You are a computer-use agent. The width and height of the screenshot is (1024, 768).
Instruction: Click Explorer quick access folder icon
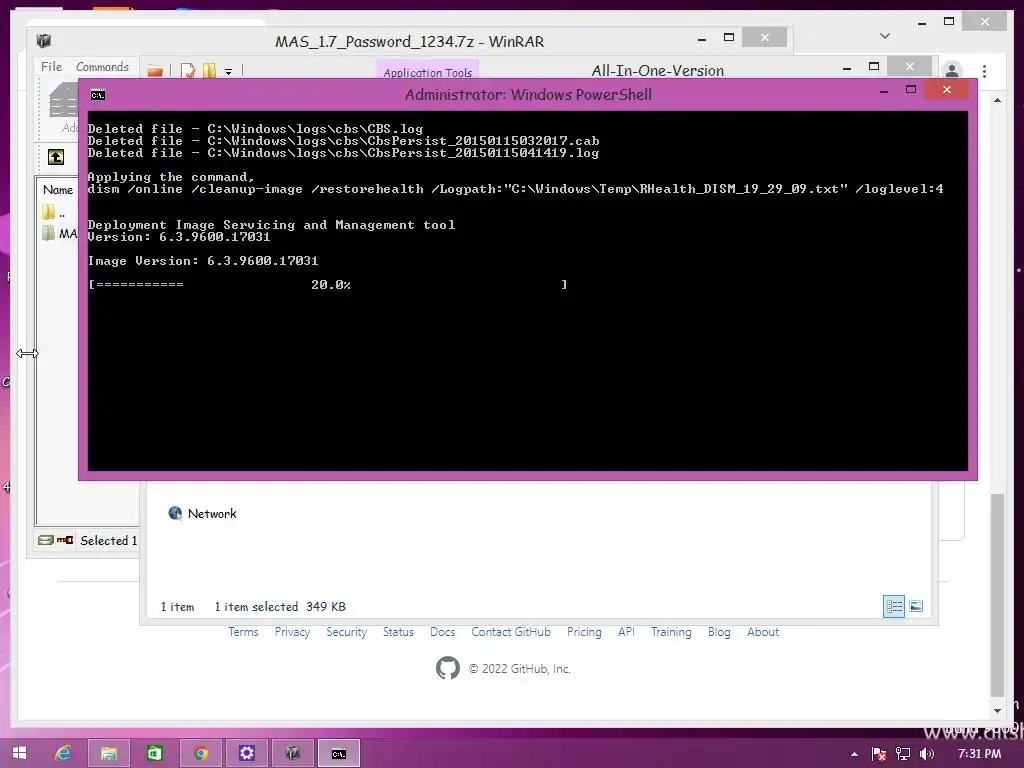(155, 71)
